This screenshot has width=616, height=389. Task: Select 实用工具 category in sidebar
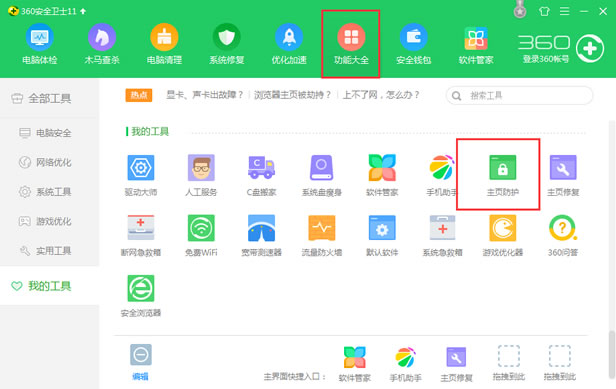50,251
